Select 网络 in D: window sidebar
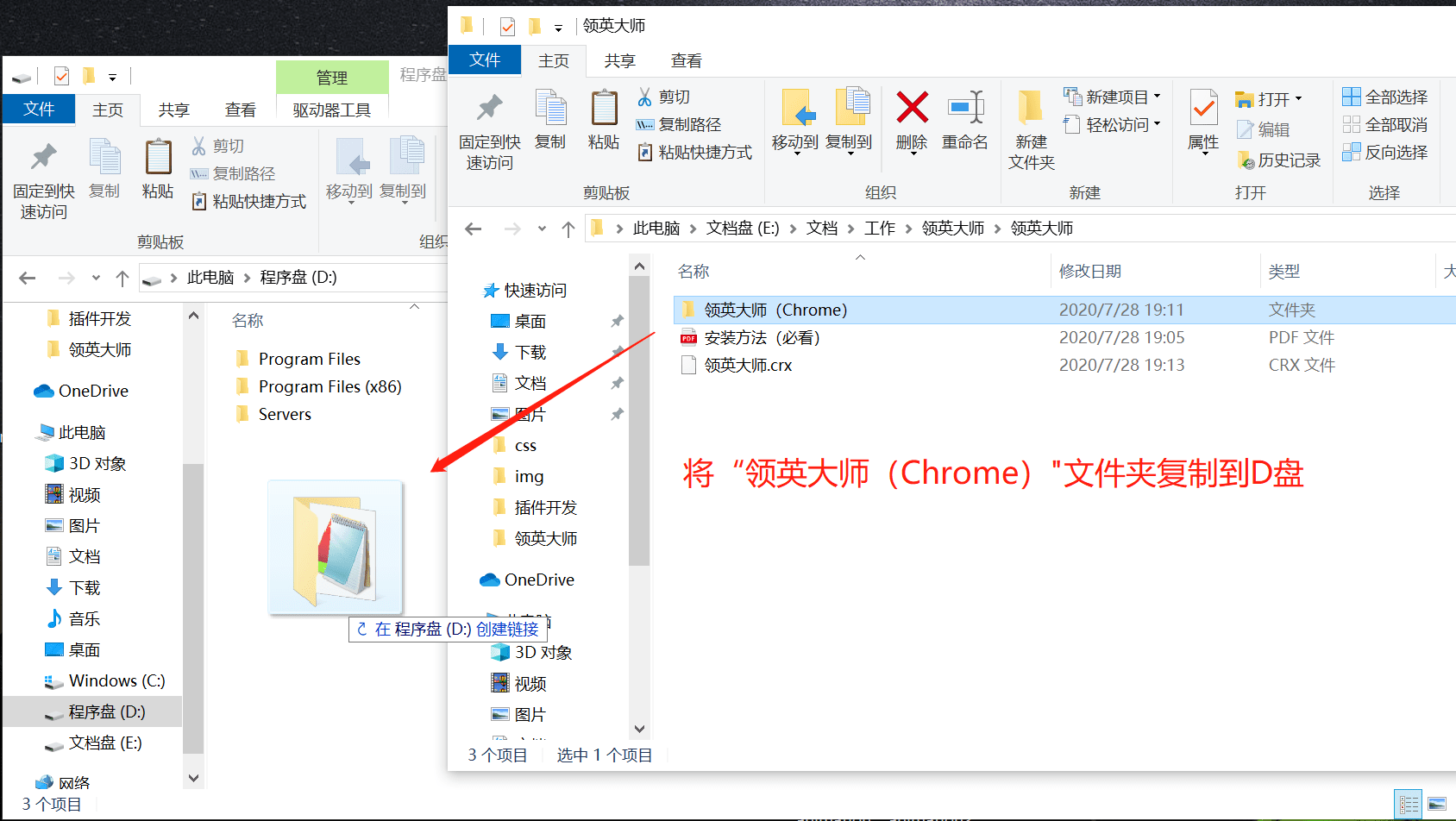 [63, 783]
